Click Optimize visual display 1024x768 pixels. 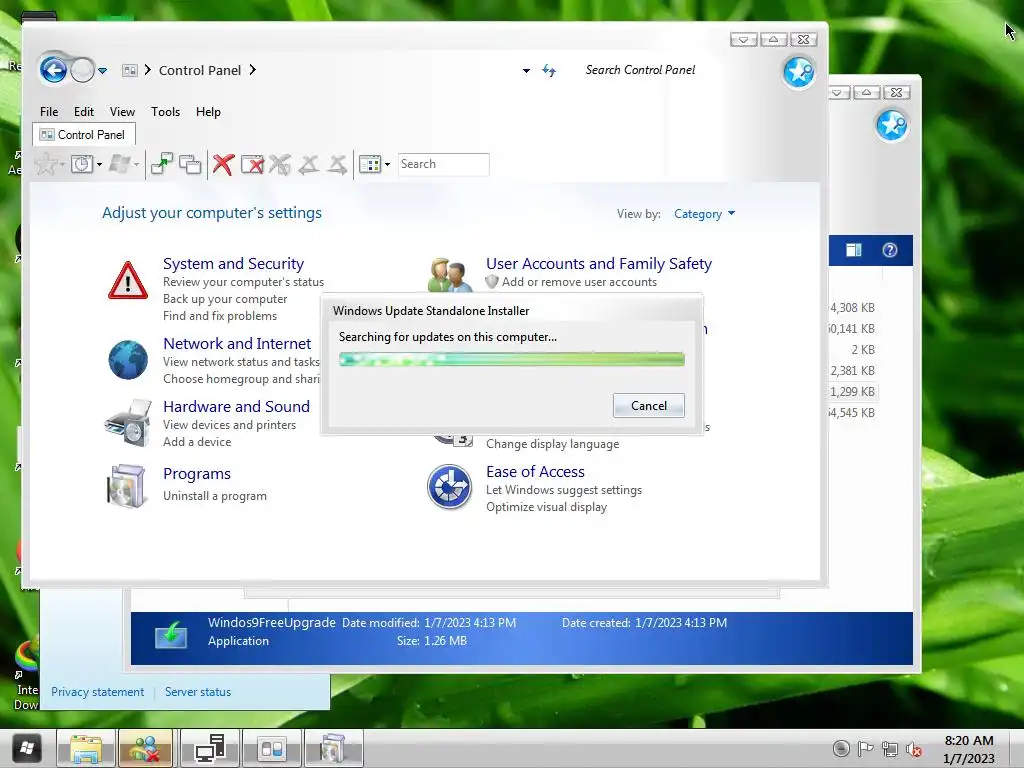[546, 507]
